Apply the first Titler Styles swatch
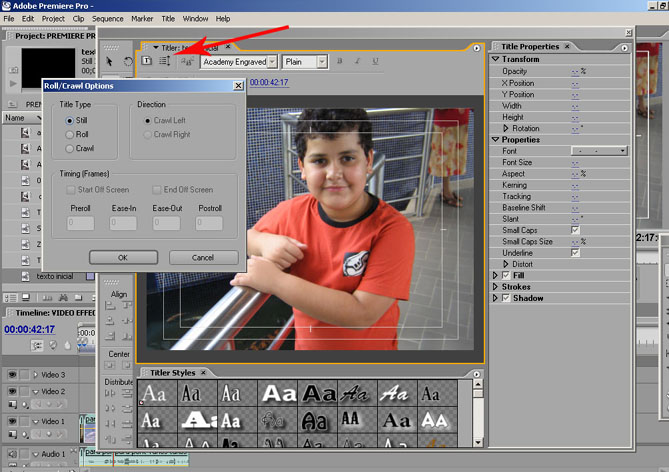Screen dimensions: 669x472 click(x=153, y=394)
